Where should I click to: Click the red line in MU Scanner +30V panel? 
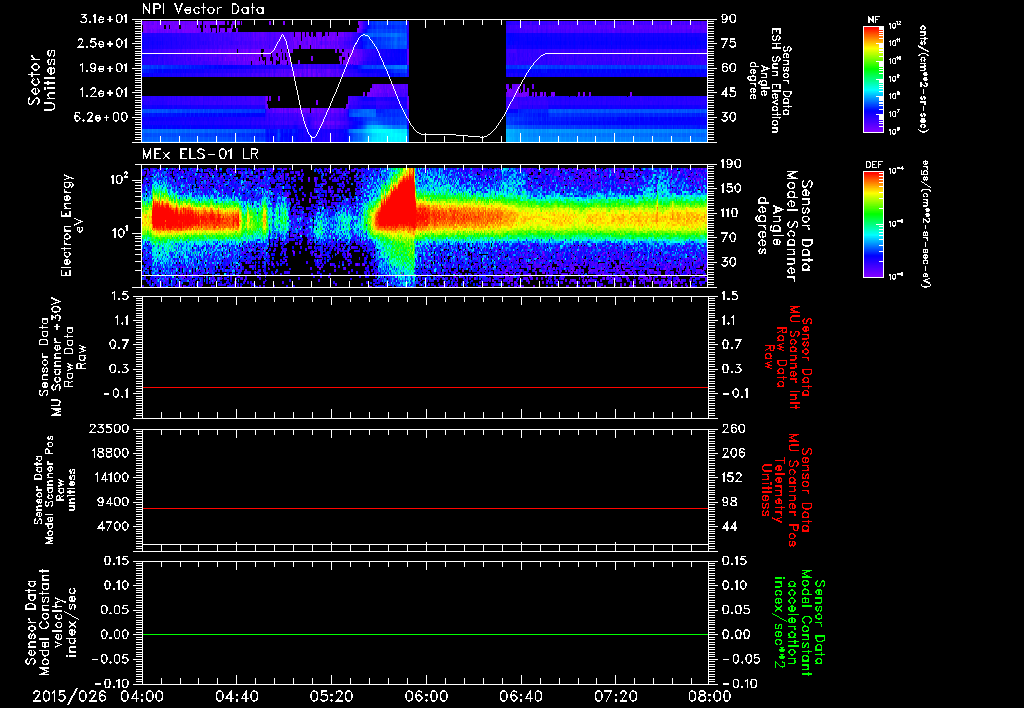tap(424, 388)
